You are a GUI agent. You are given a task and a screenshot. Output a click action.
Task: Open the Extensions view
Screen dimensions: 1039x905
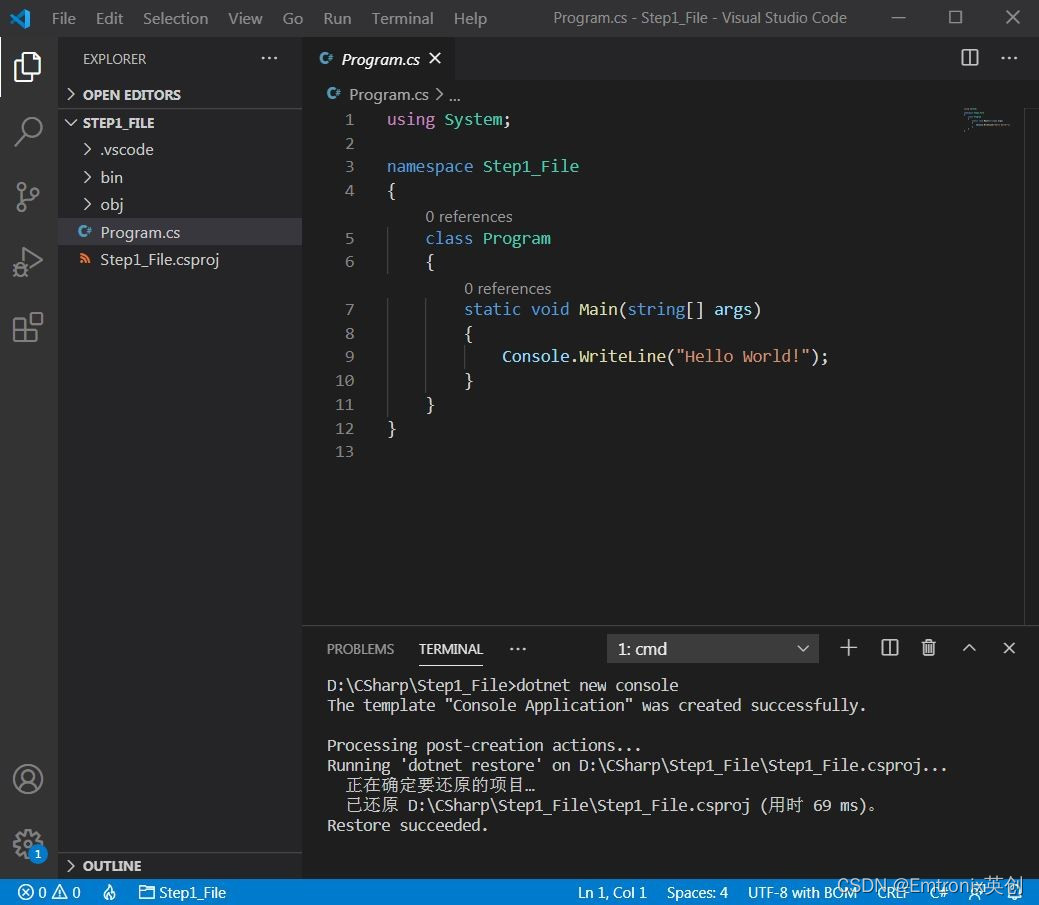[28, 327]
